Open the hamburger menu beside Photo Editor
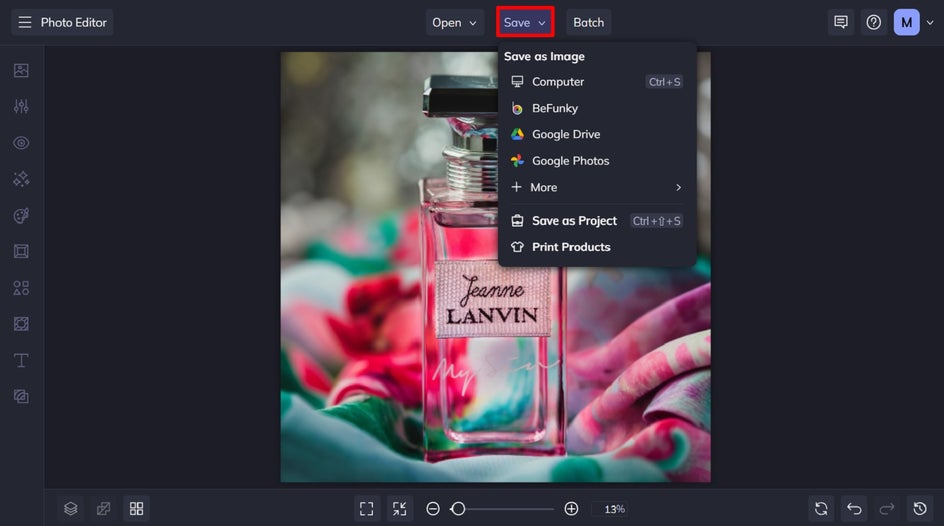This screenshot has height=526, width=944. pos(25,22)
